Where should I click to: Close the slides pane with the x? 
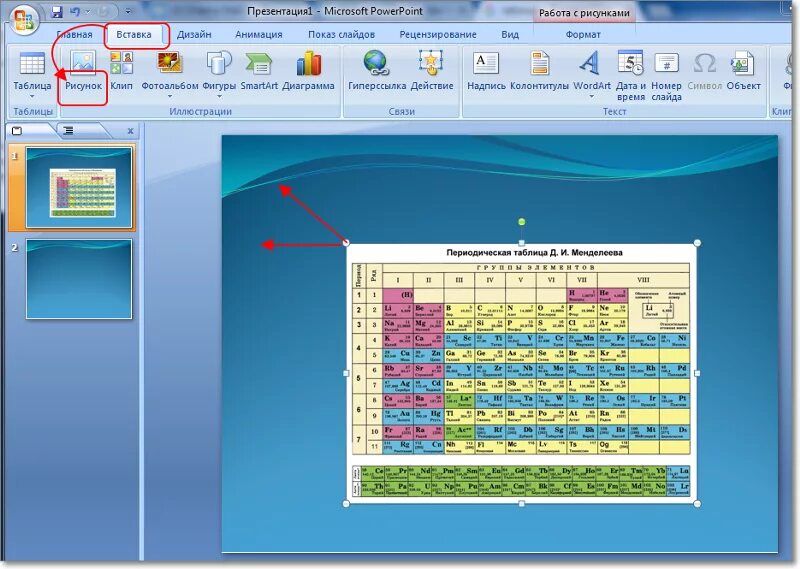tap(131, 131)
